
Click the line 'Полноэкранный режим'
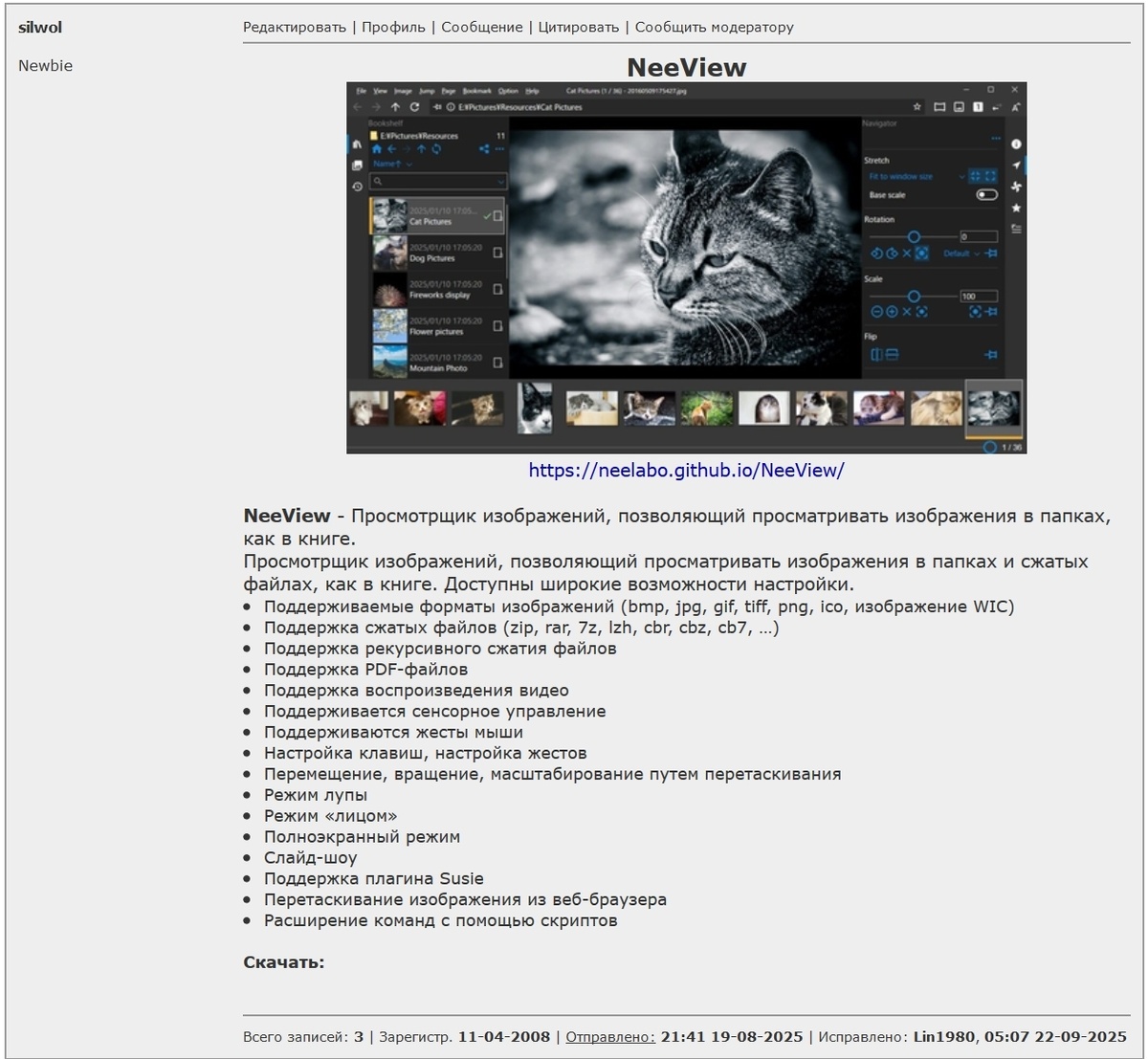362,838
